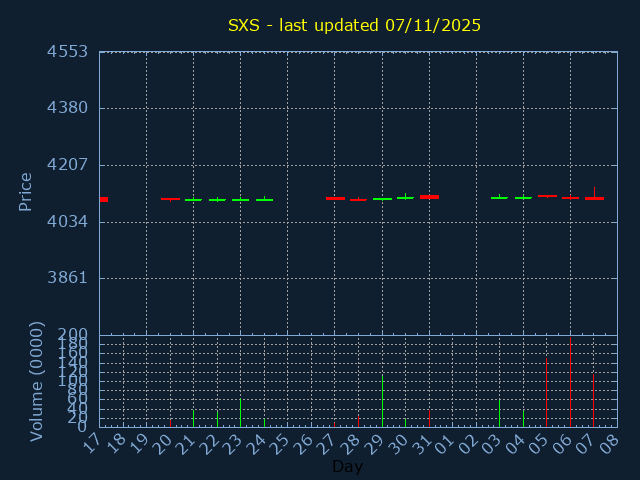The height and width of the screenshot is (480, 640).
Task: Select the 3861 price tick label
Action: (68, 278)
